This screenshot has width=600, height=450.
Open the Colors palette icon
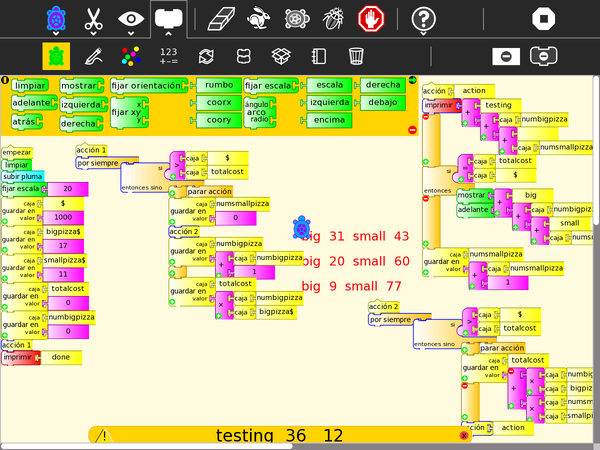click(x=131, y=56)
